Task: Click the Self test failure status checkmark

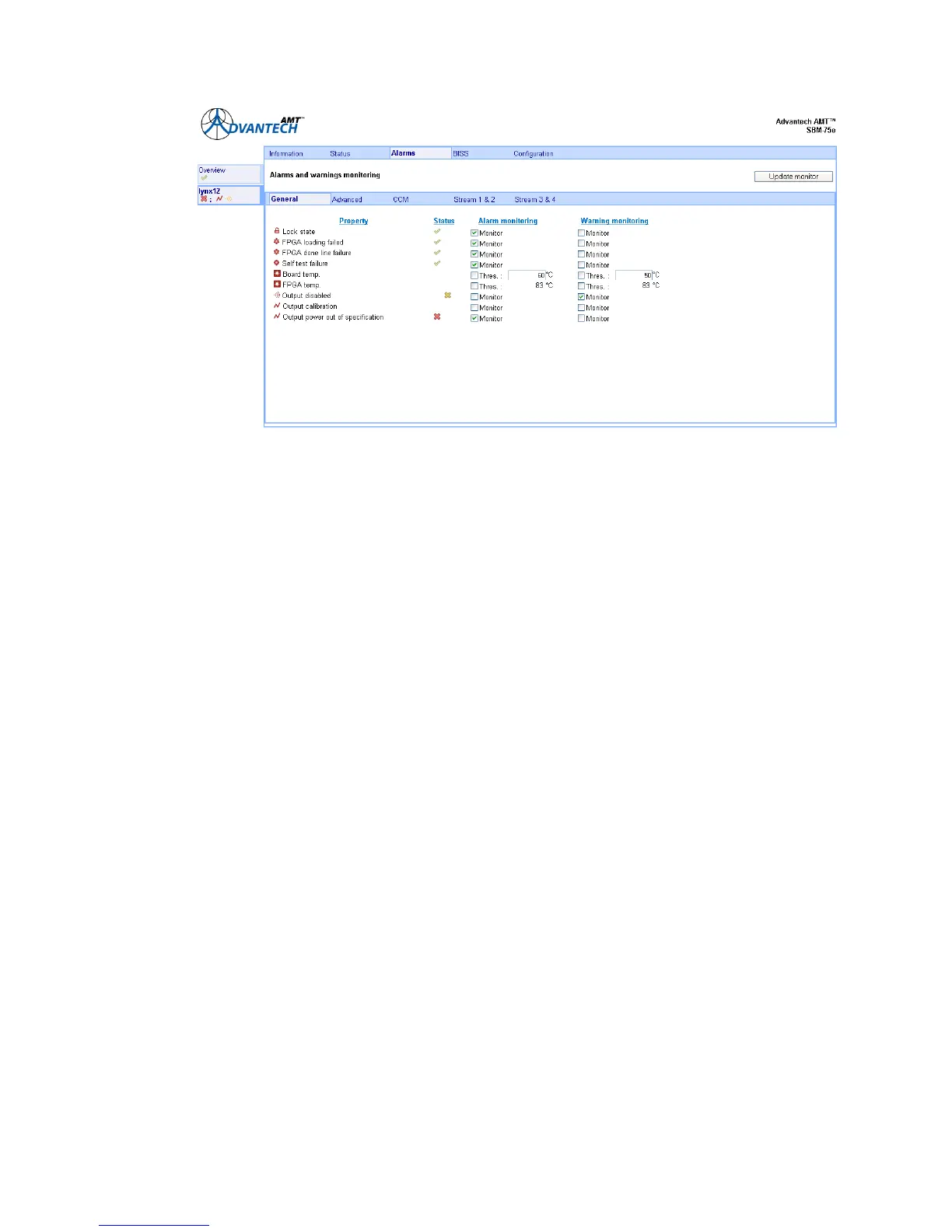Action: click(437, 263)
